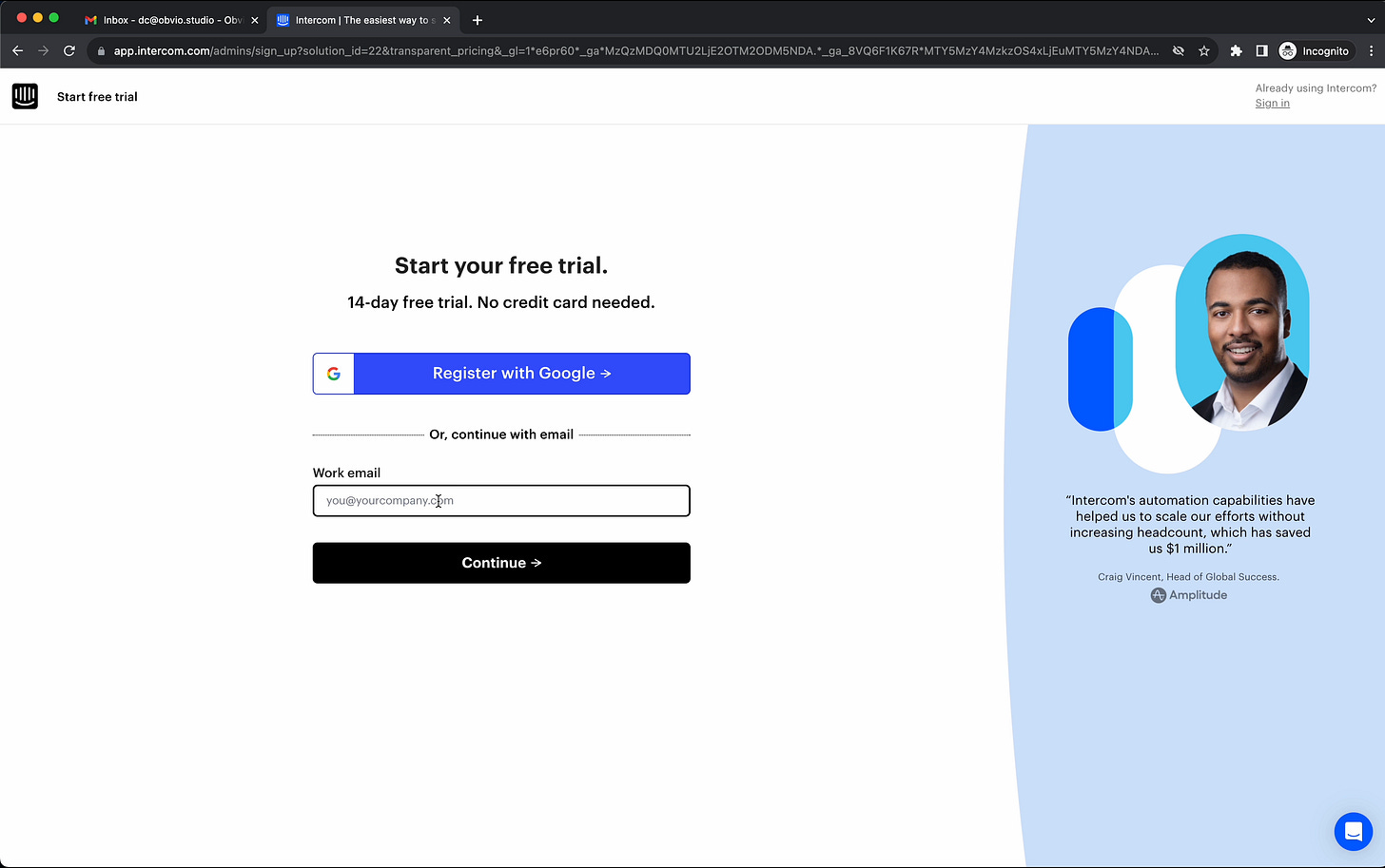This screenshot has height=868, width=1385.
Task: Click the Intercom automation testimonial quote
Action: click(x=1190, y=524)
